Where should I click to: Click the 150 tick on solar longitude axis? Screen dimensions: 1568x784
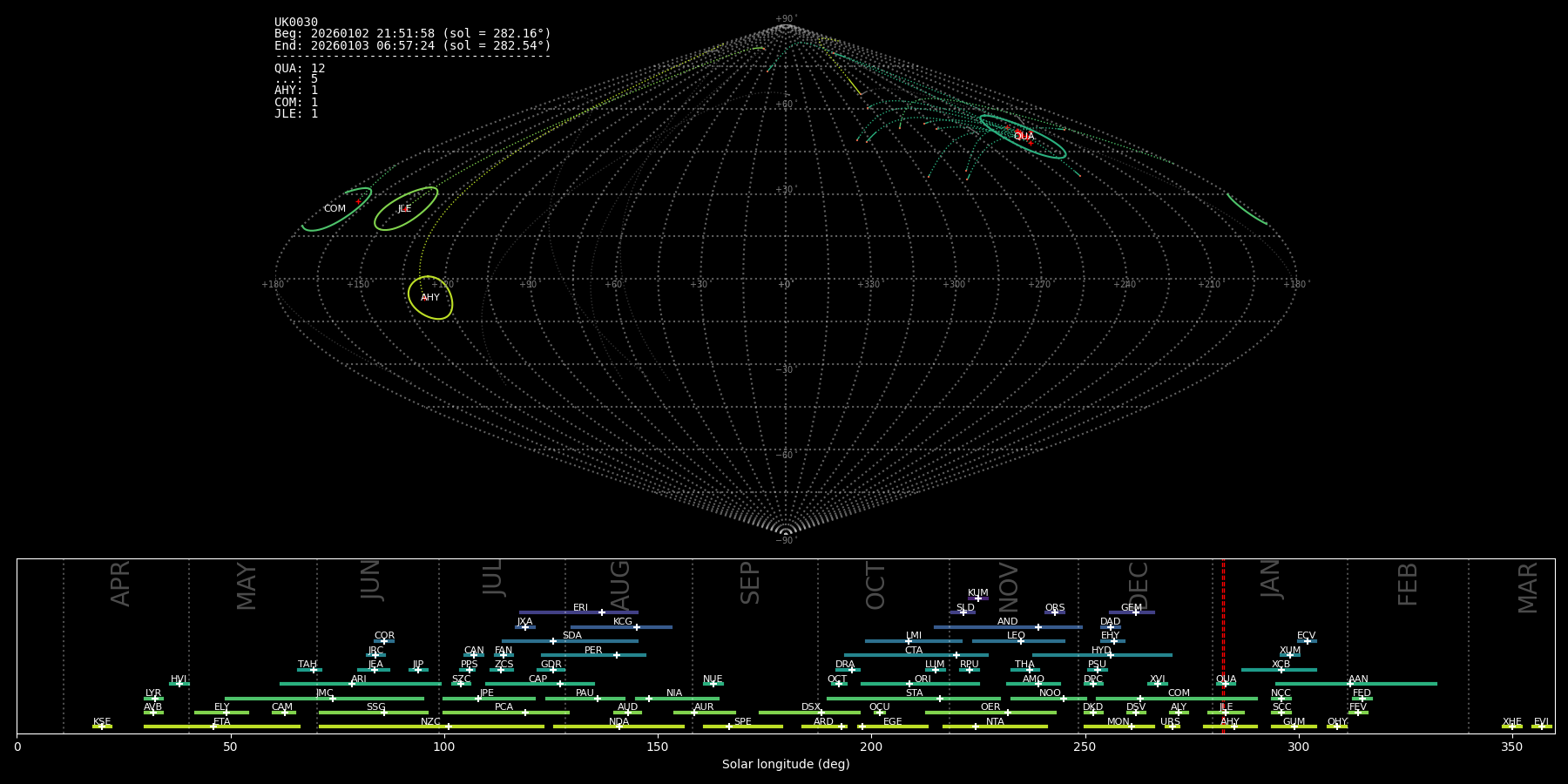tap(658, 747)
